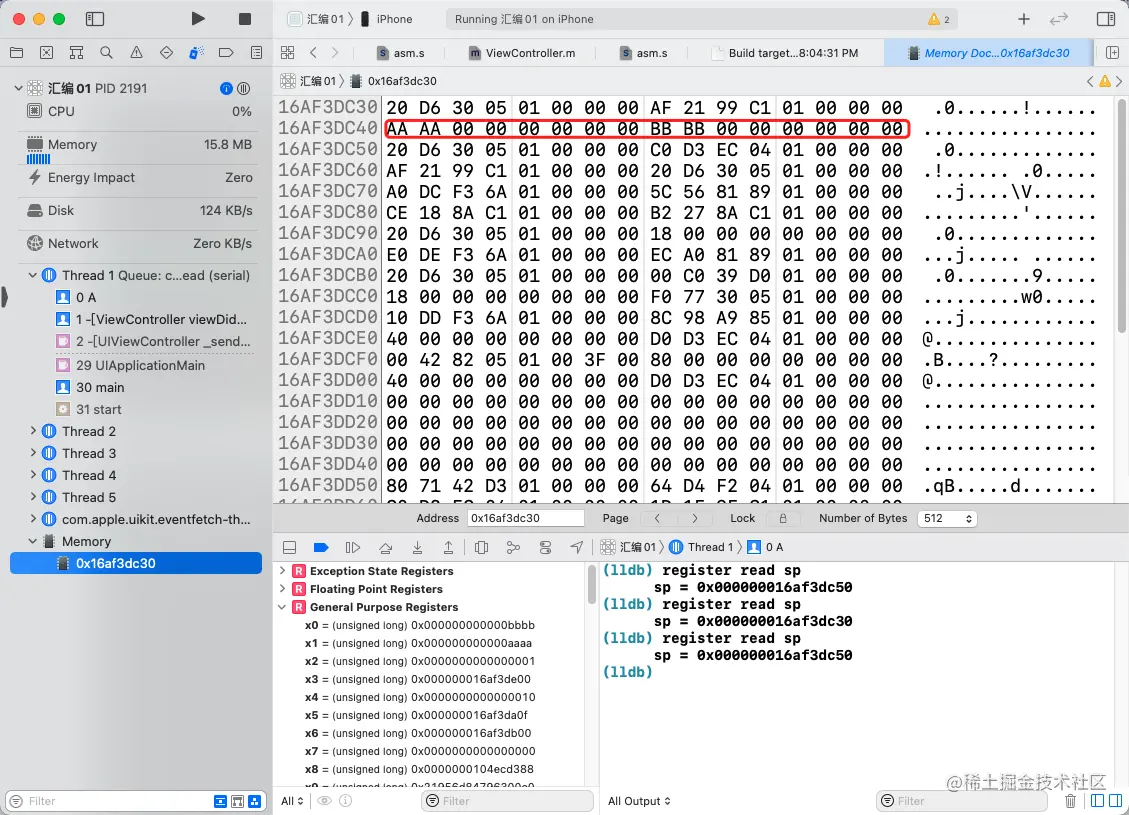
Task: Select the Network gauge
Action: pyautogui.click(x=139, y=244)
